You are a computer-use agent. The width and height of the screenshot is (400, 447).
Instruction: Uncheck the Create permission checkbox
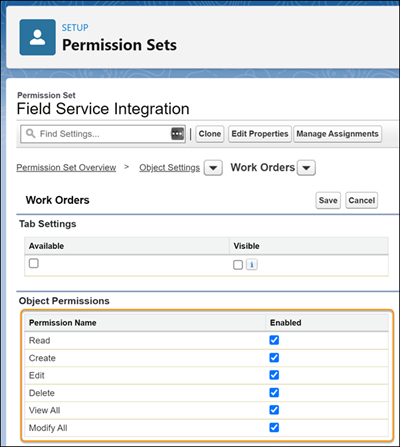tap(274, 358)
